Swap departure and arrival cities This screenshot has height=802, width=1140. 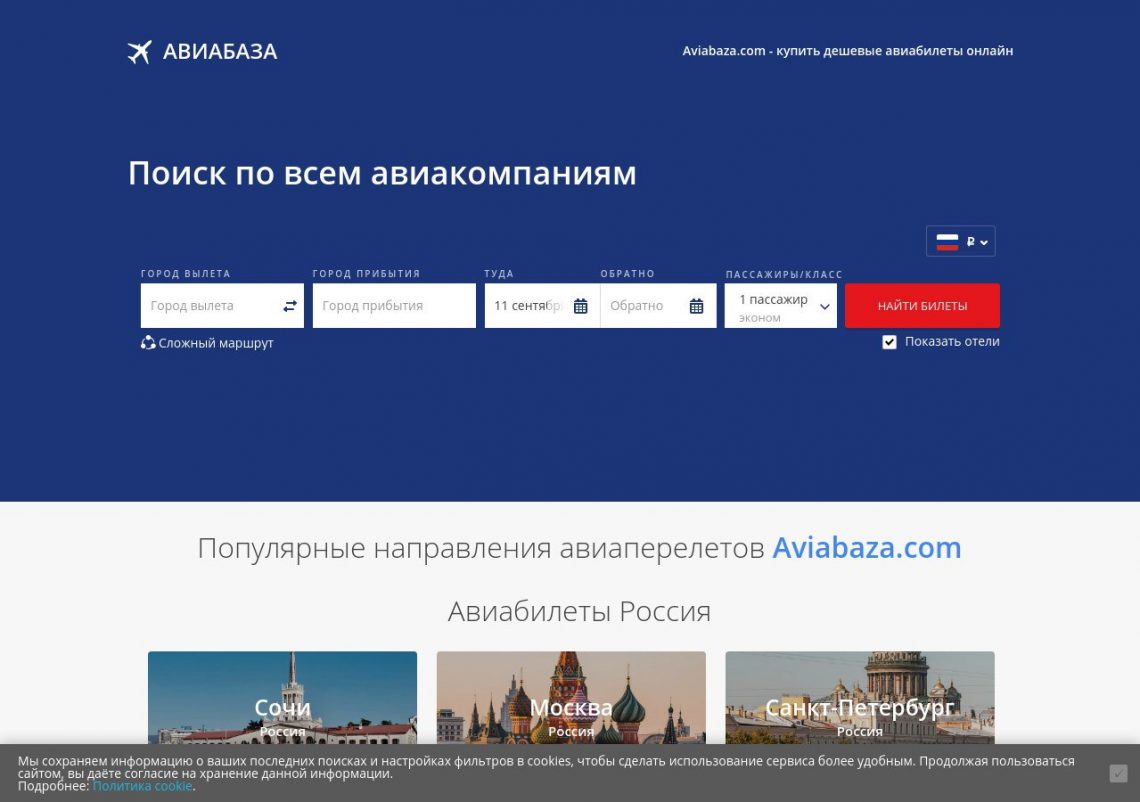[290, 306]
